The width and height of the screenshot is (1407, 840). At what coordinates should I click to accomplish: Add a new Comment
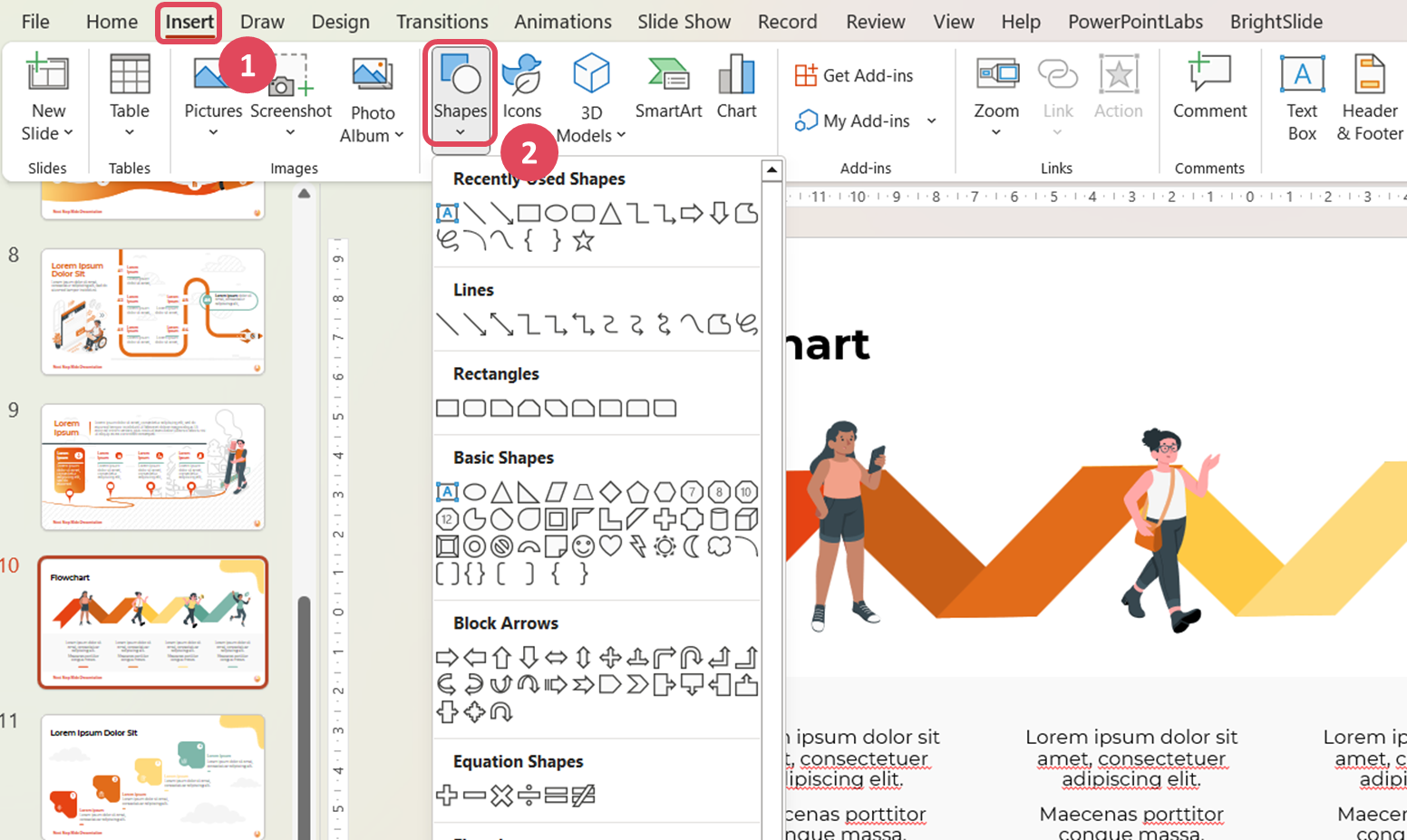[1210, 88]
